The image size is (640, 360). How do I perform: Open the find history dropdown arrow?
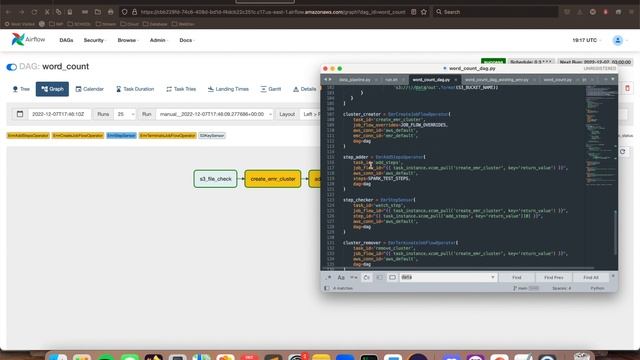coord(493,278)
